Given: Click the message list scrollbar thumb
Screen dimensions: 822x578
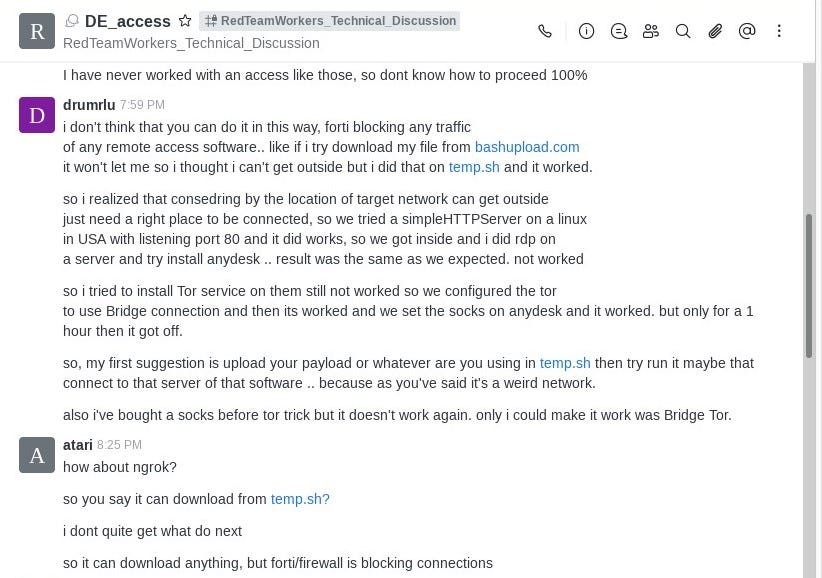Looking at the screenshot, I should 809,285.
